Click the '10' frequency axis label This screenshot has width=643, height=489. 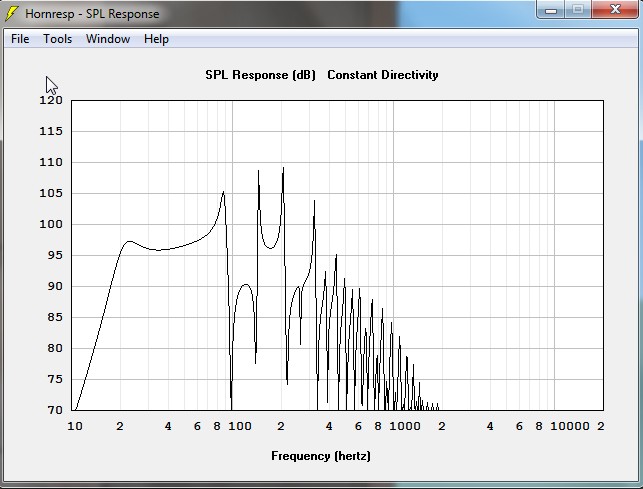[x=75, y=426]
